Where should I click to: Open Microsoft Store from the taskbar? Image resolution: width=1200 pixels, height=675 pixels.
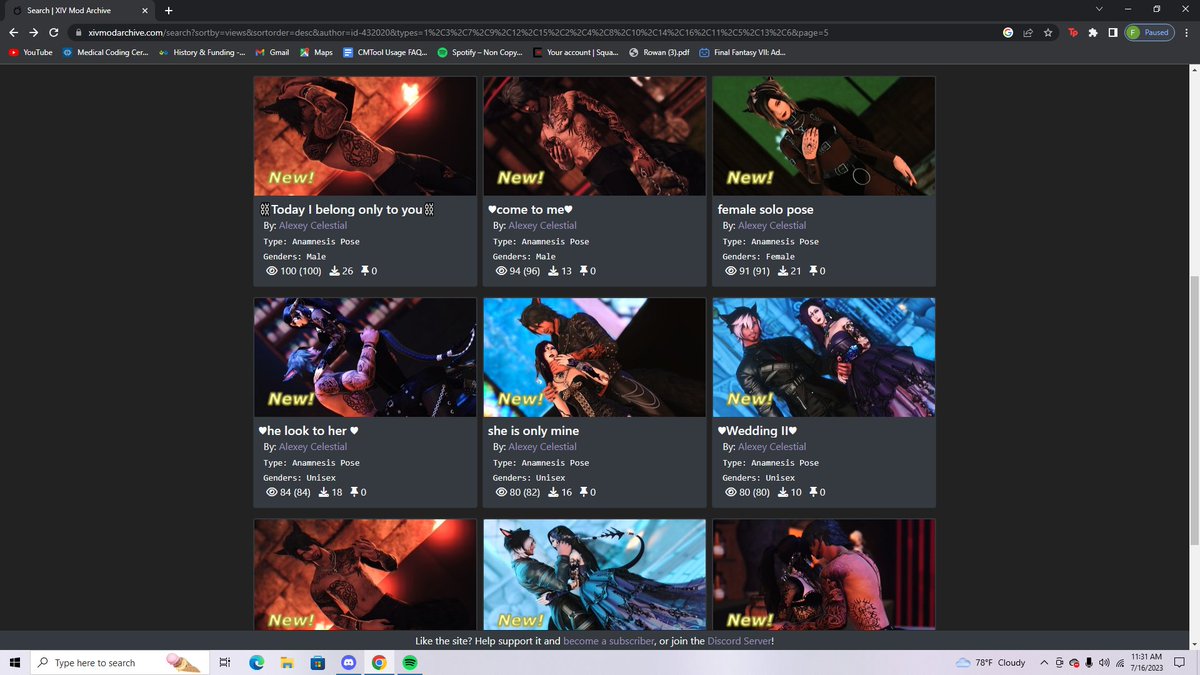[317, 662]
